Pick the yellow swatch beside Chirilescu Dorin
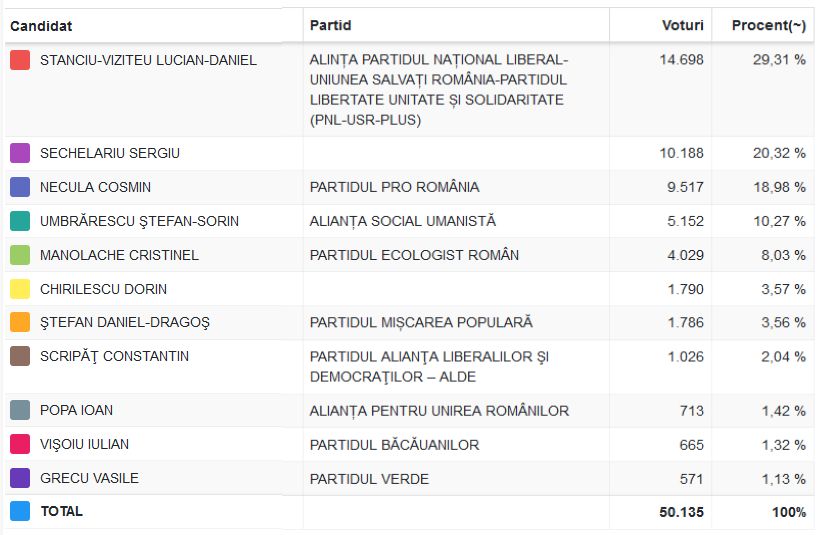This screenshot has height=535, width=820. point(20,289)
